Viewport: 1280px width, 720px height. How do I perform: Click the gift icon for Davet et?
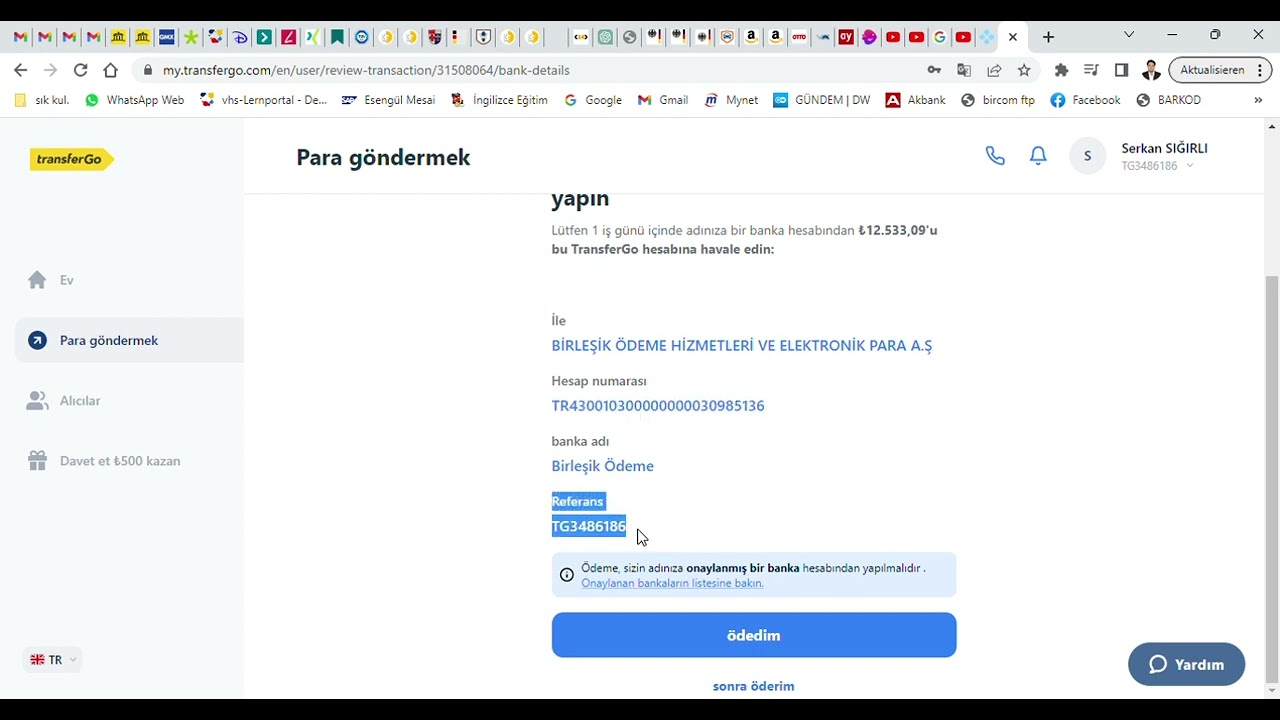[x=37, y=461]
